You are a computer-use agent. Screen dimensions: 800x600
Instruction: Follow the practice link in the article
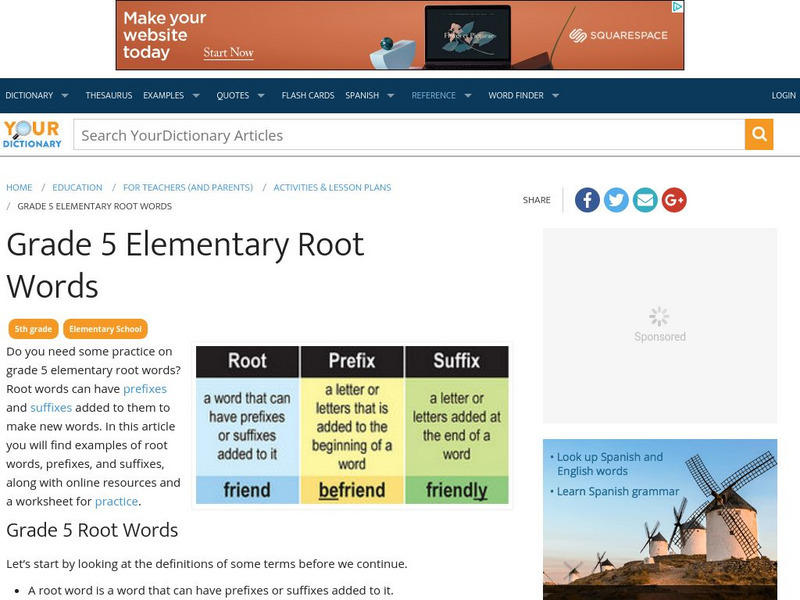click(x=116, y=502)
